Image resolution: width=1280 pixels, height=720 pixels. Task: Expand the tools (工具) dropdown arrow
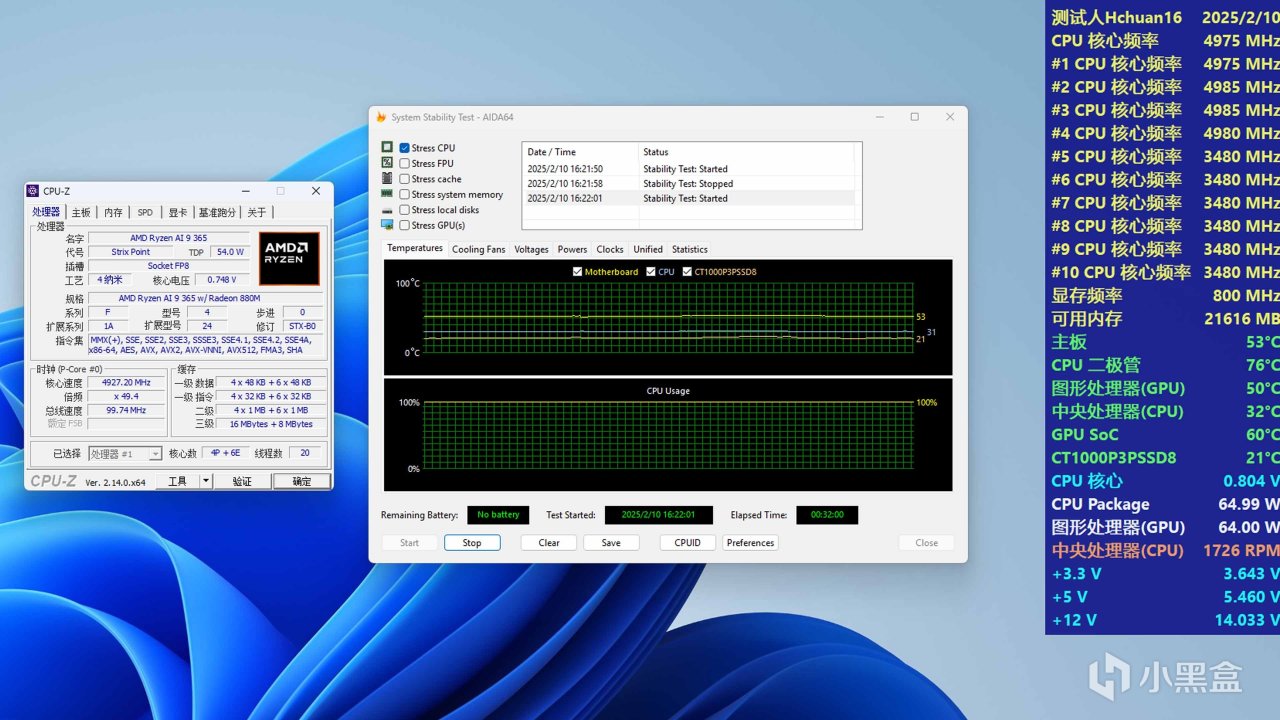pos(206,481)
